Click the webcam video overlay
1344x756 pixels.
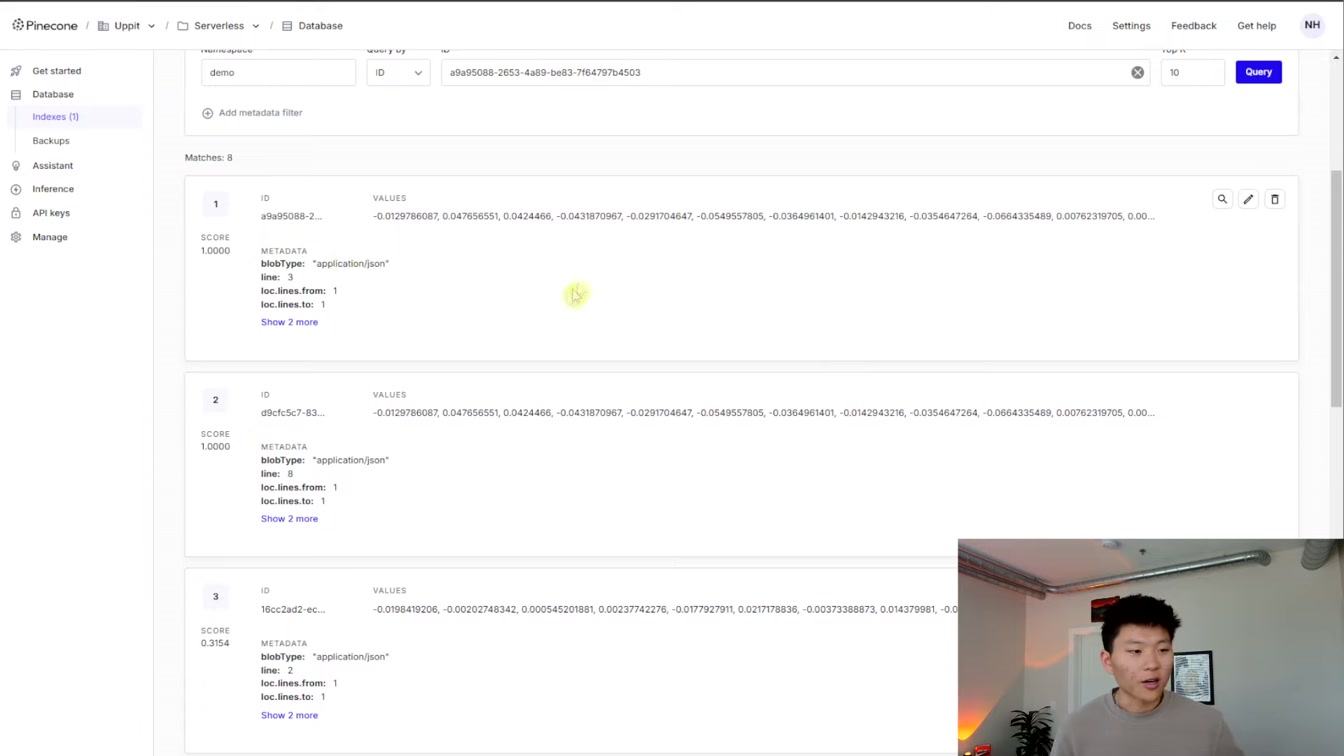click(x=1150, y=647)
